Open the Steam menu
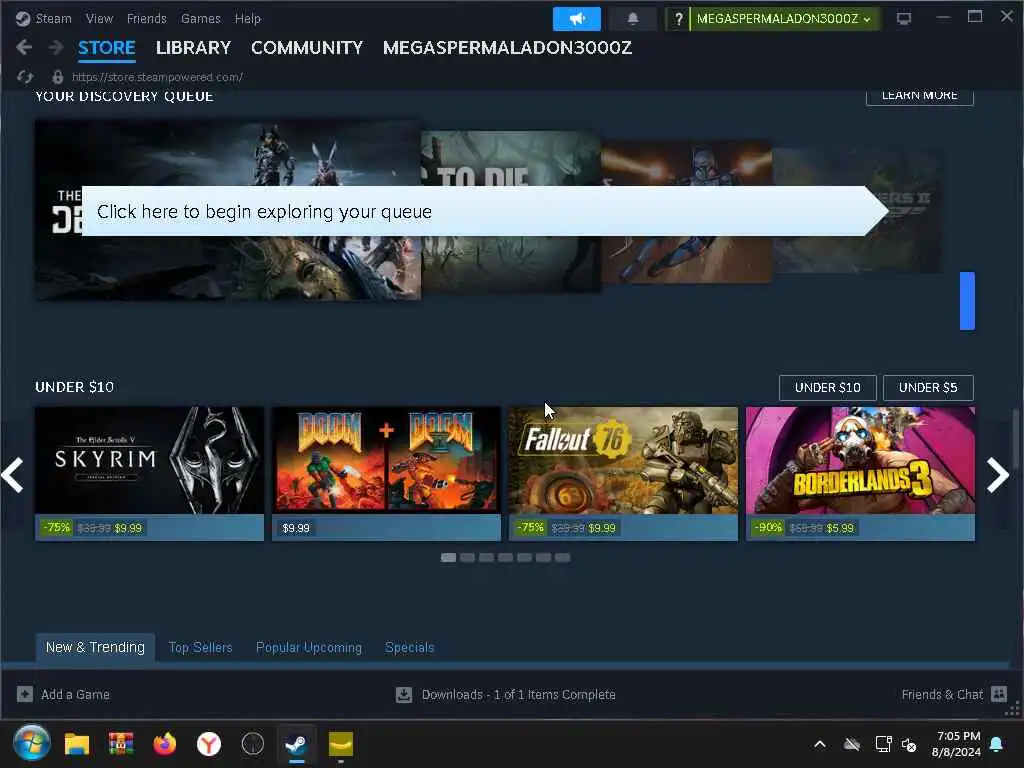Image resolution: width=1024 pixels, height=768 pixels. (x=54, y=19)
